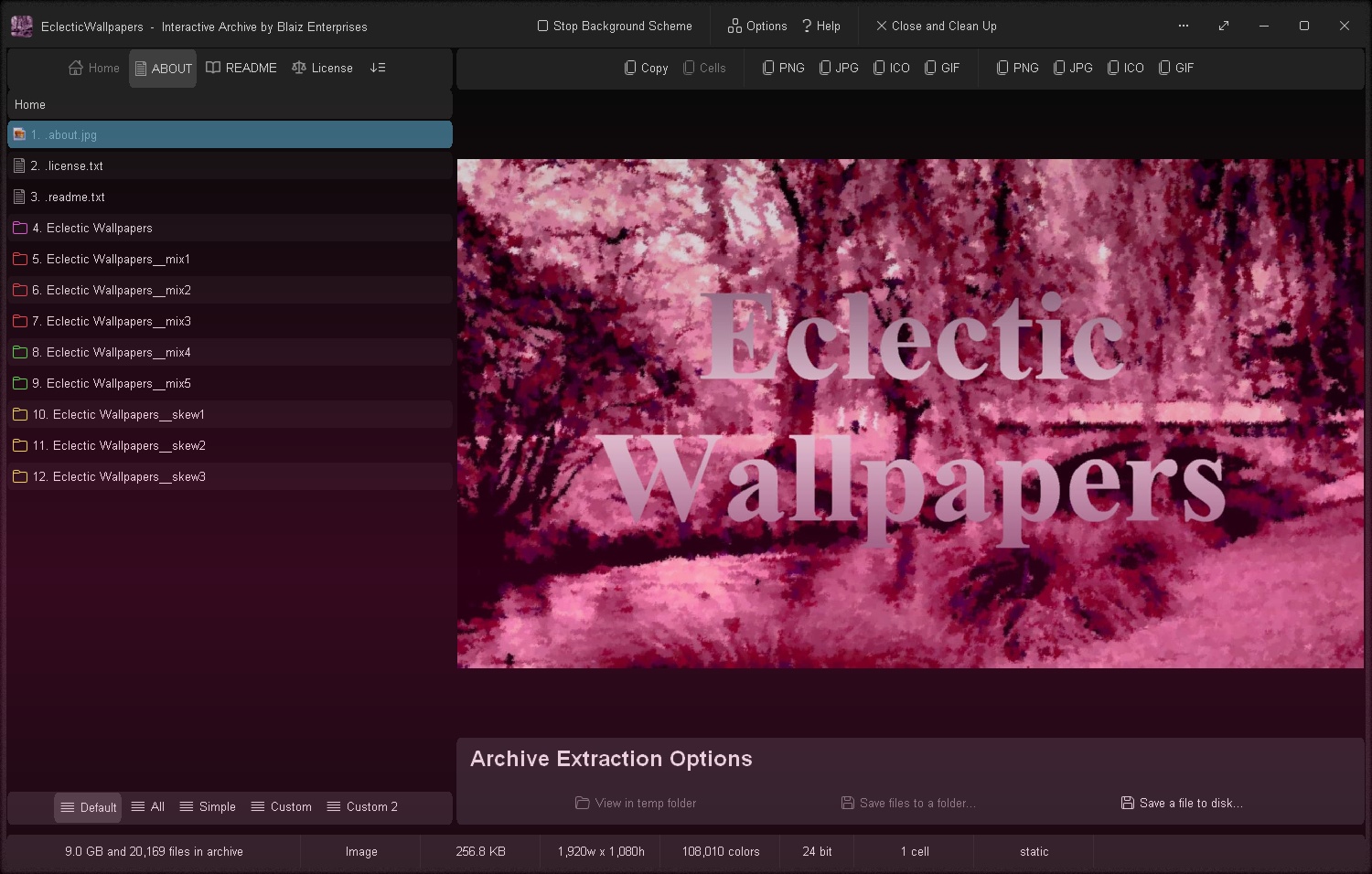
Task: Open folder 11. Eclectic Wallpapers__skew2
Action: (x=230, y=445)
